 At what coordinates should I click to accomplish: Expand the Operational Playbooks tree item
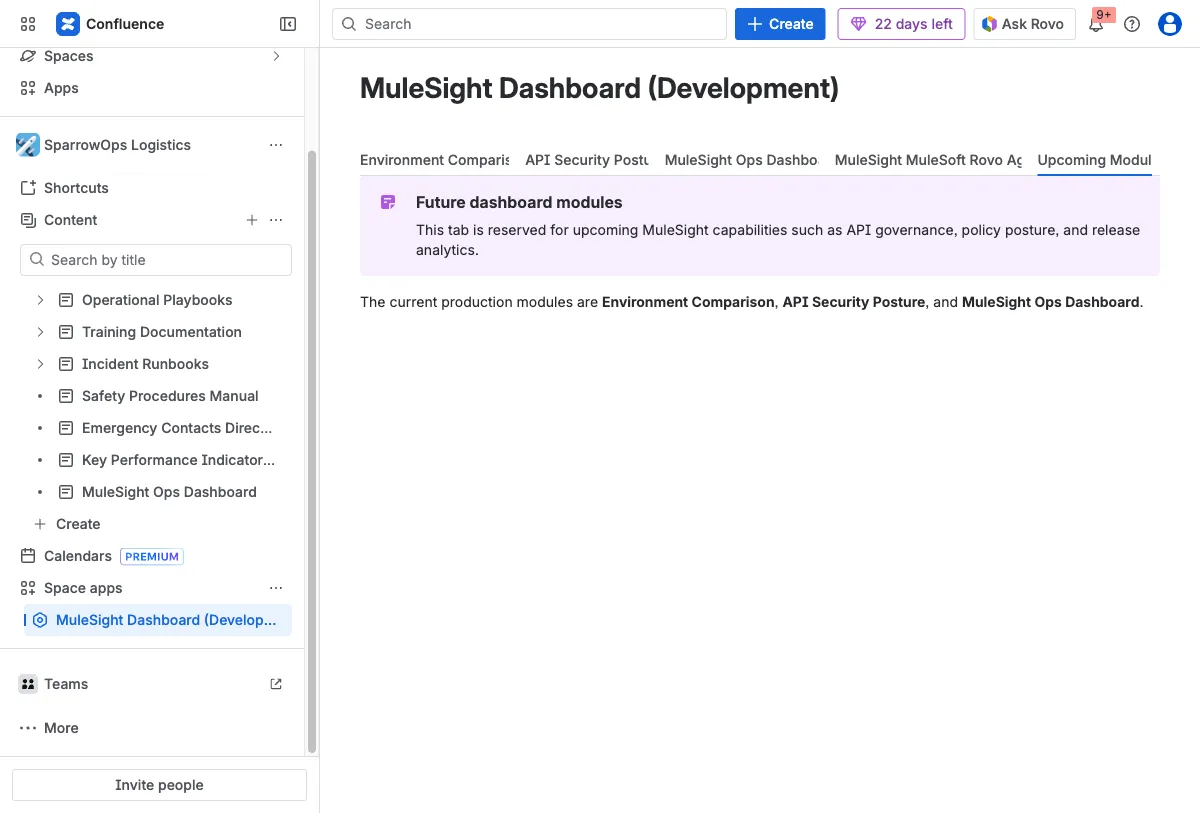click(x=40, y=300)
